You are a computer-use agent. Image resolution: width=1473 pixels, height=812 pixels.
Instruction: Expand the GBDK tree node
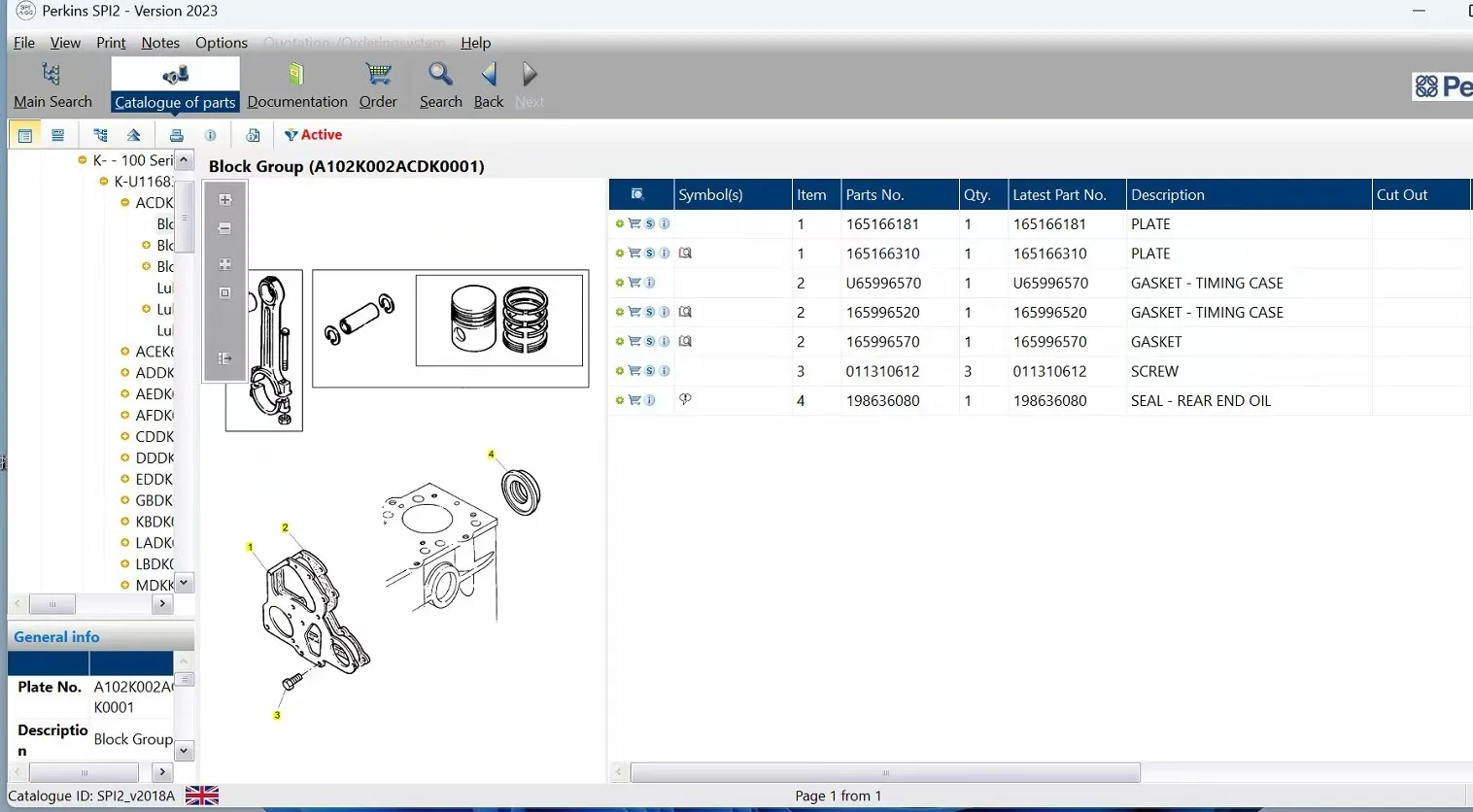pos(125,500)
